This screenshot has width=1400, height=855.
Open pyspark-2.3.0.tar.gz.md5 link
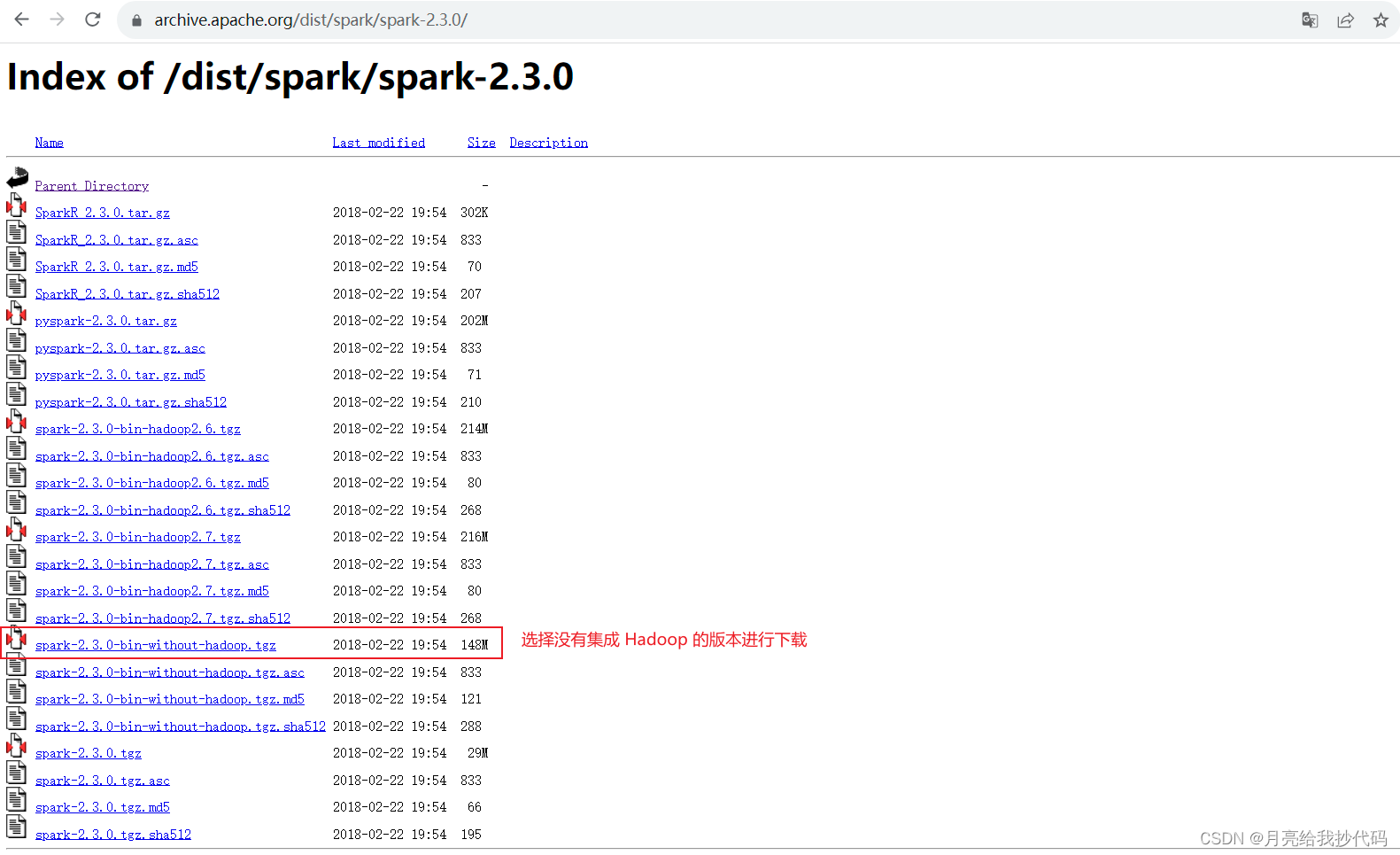coord(120,375)
